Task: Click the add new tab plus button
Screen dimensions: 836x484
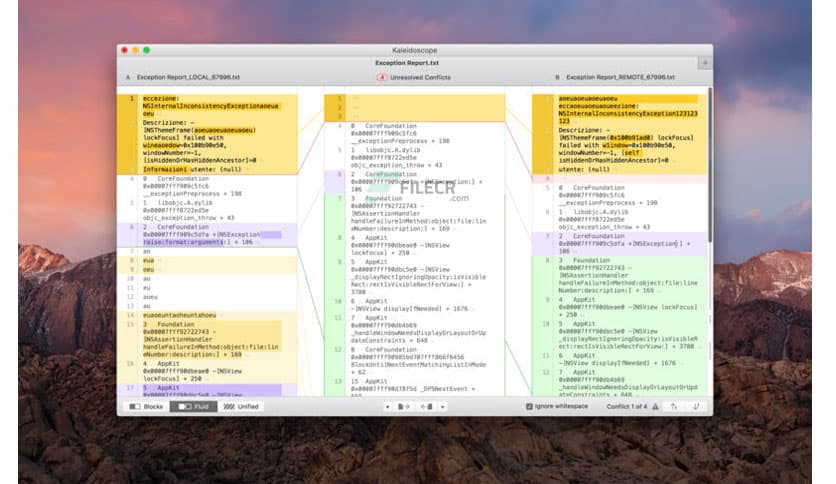Action: coord(705,63)
